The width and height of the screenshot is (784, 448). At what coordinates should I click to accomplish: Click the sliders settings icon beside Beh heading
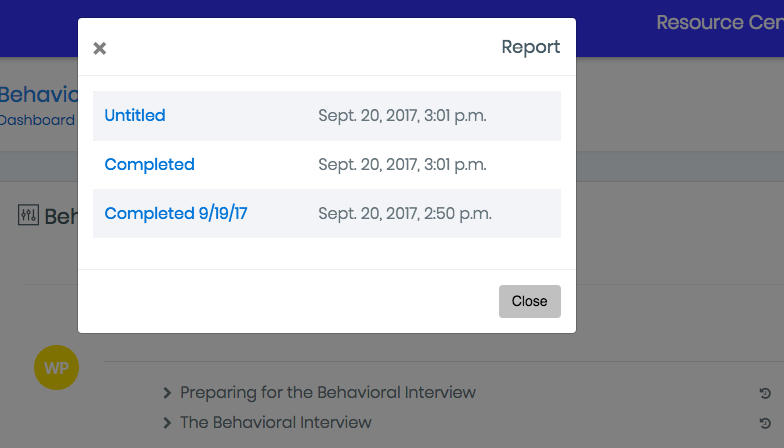coord(28,215)
